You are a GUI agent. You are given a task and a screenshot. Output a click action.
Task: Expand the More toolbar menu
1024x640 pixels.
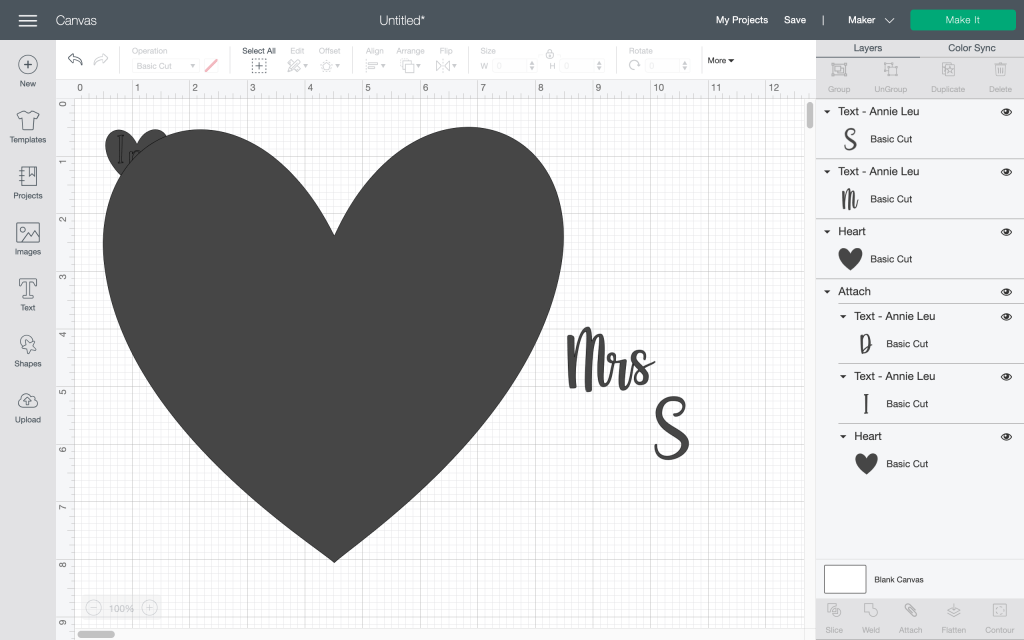(720, 61)
